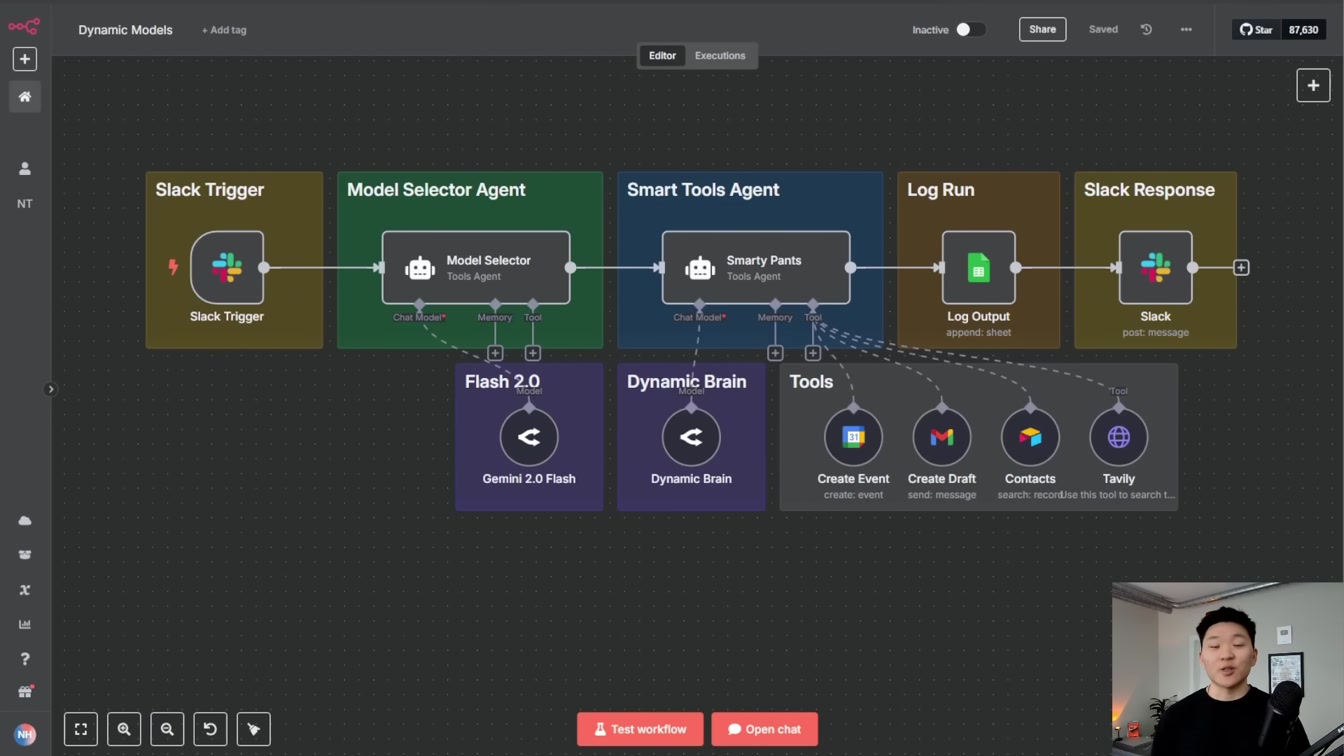Open workflow history clock icon

point(1146,30)
